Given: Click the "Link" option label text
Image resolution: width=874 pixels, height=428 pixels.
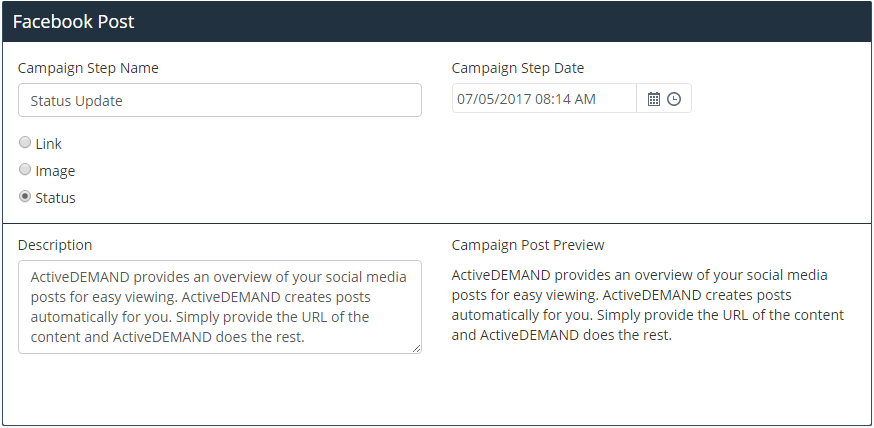Looking at the screenshot, I should (48, 144).
